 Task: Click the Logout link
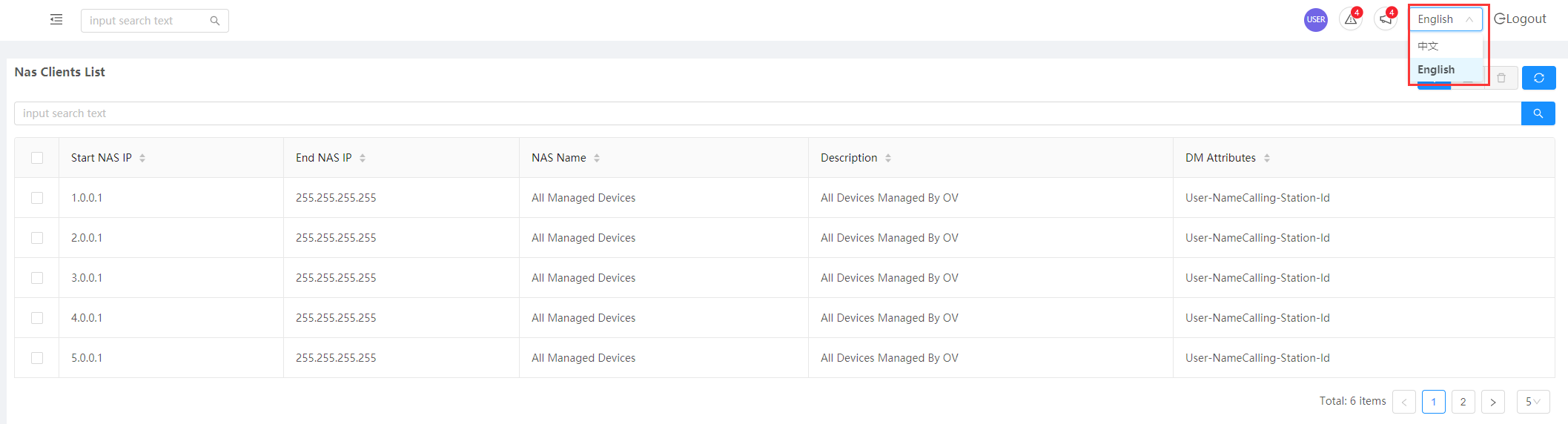click(1520, 19)
